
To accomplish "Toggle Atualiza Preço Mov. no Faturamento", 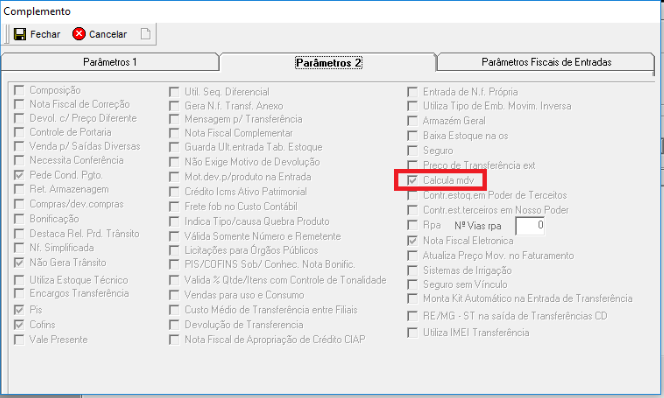I will click(x=412, y=255).
